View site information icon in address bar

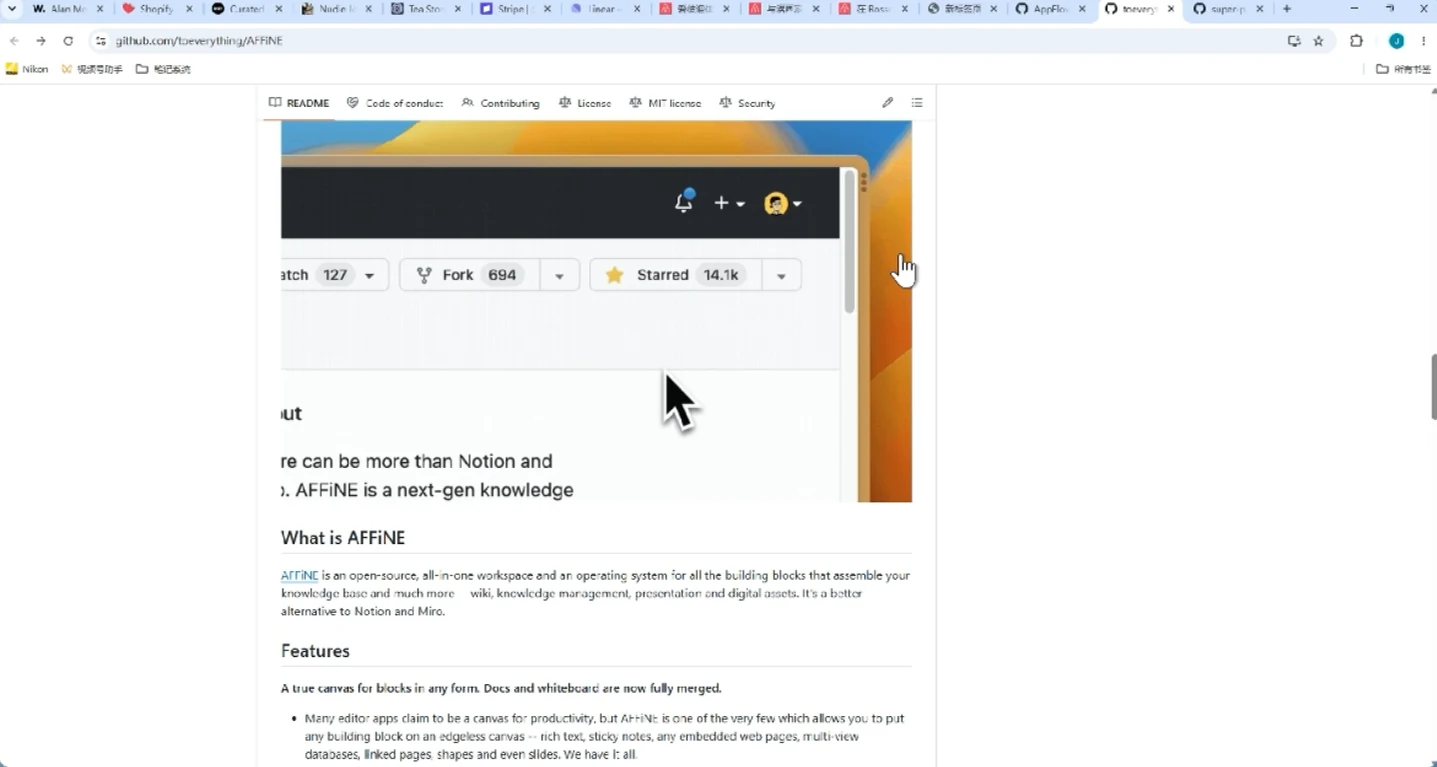coord(100,41)
